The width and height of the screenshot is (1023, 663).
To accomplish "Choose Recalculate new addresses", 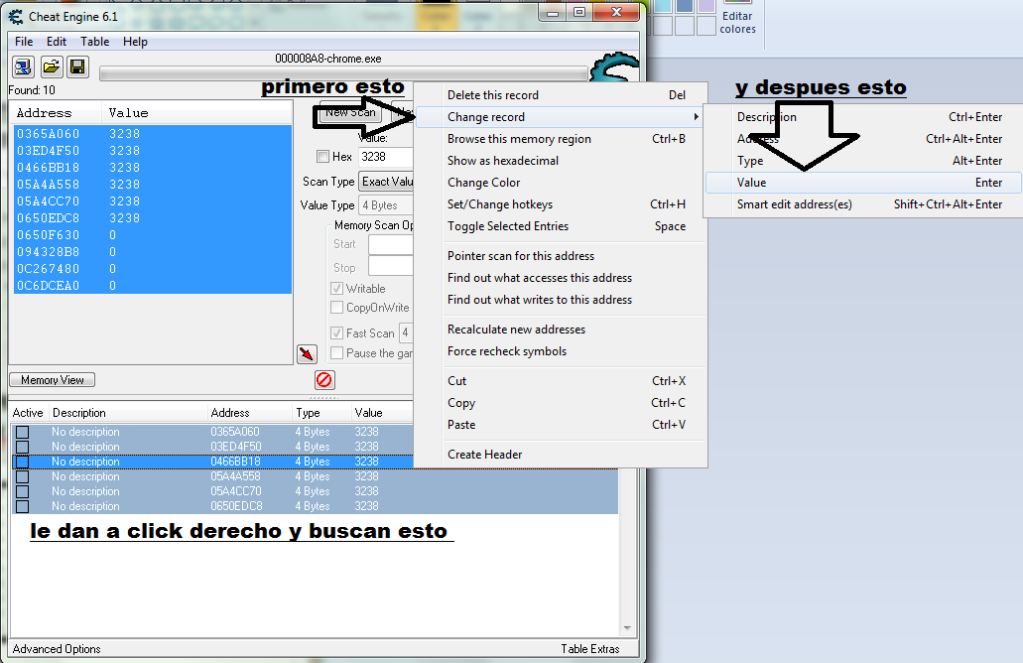I will (x=560, y=330).
